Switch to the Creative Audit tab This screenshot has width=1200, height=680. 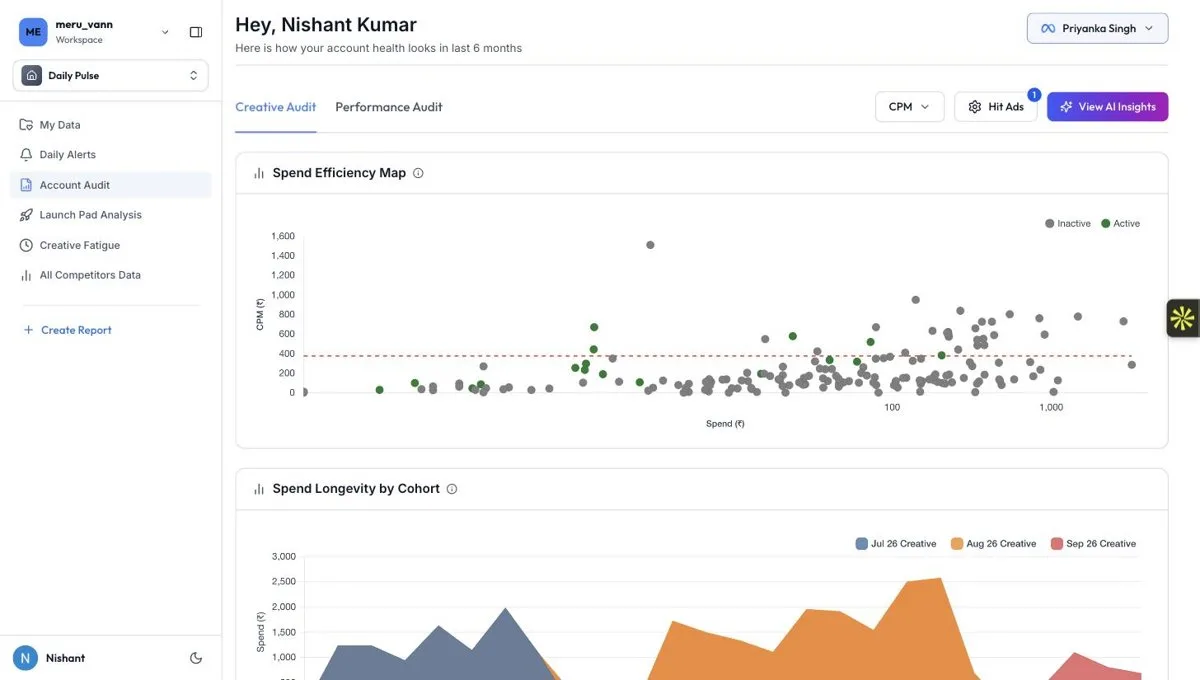(x=276, y=107)
